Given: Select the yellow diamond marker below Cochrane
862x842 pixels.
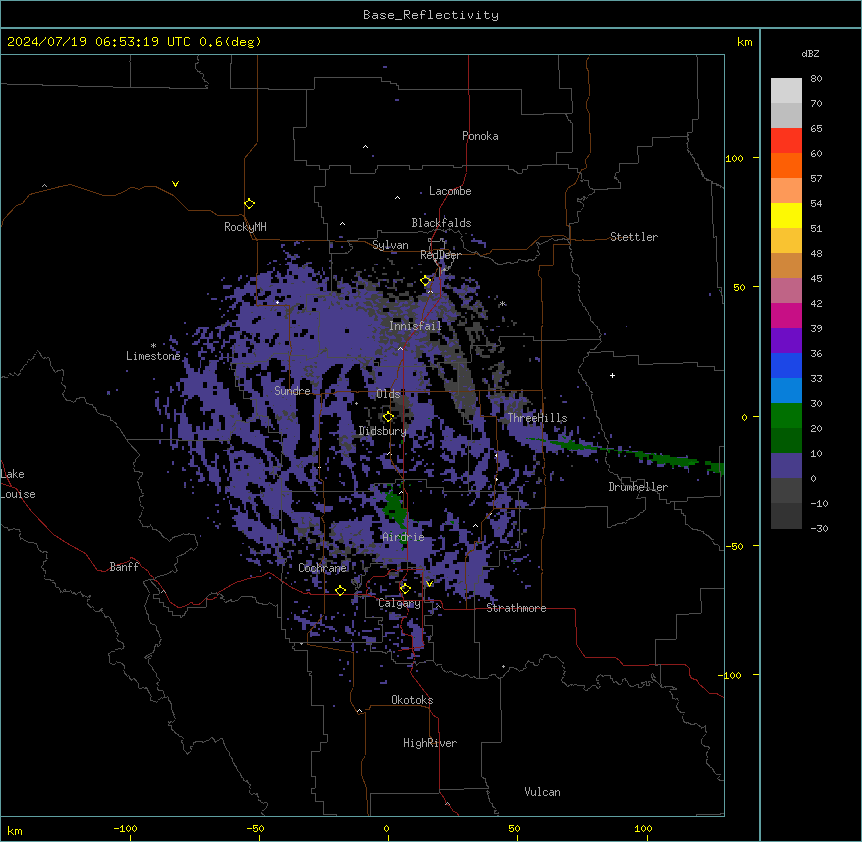Looking at the screenshot, I should 340,590.
